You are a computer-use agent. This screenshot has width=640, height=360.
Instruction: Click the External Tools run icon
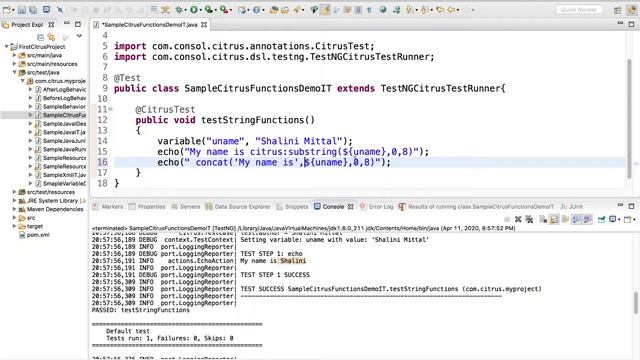tap(224, 9)
